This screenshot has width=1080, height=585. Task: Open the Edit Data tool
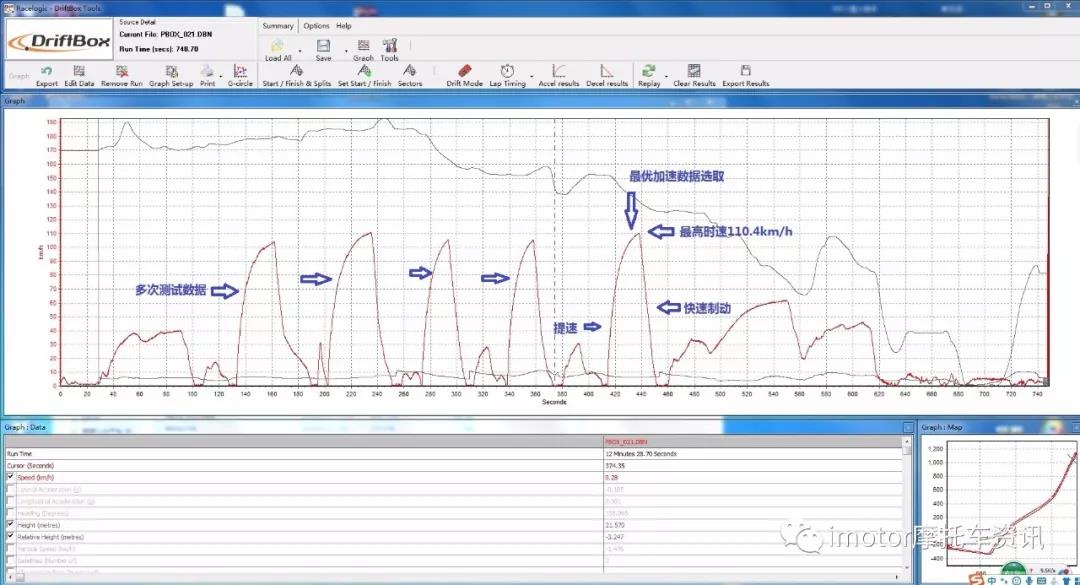coord(79,71)
